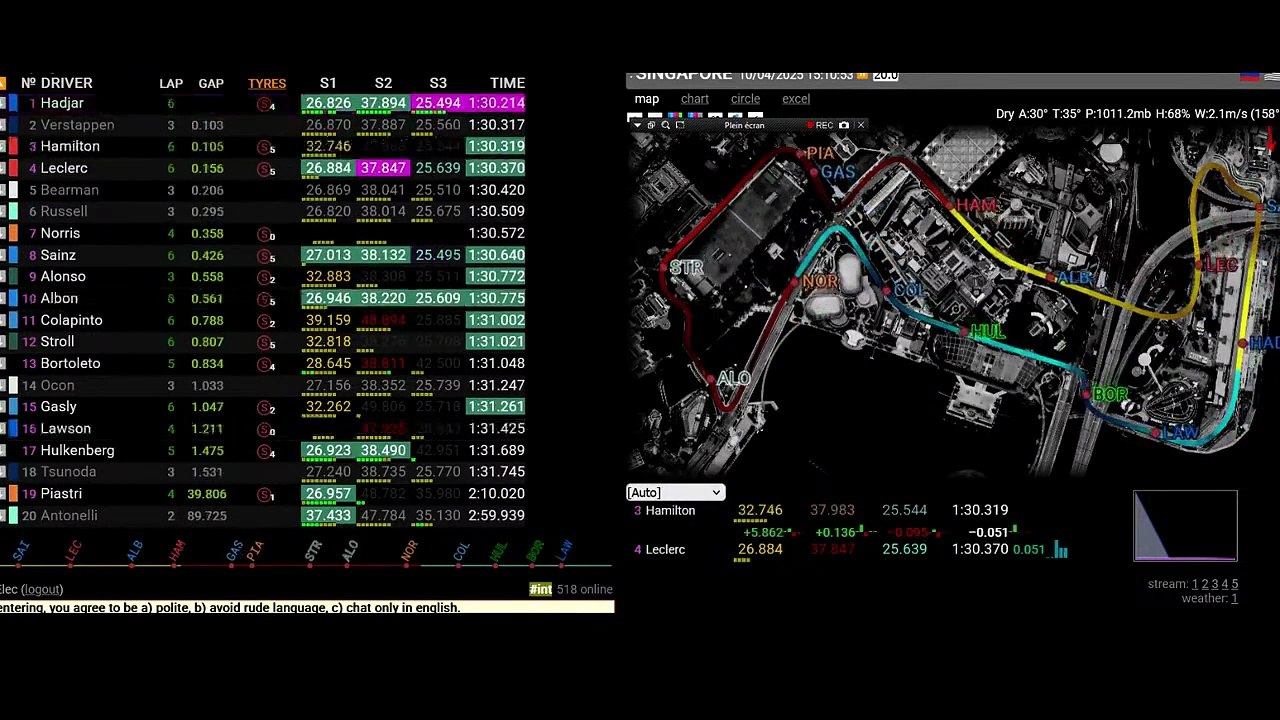
Task: Click the gap distribution mini chart thumbnail
Action: coord(1185,526)
